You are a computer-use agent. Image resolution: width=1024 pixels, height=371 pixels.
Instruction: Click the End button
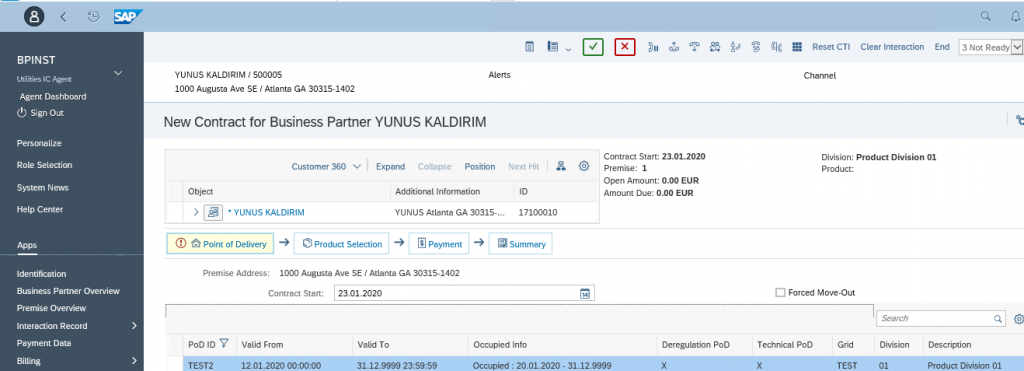point(942,47)
